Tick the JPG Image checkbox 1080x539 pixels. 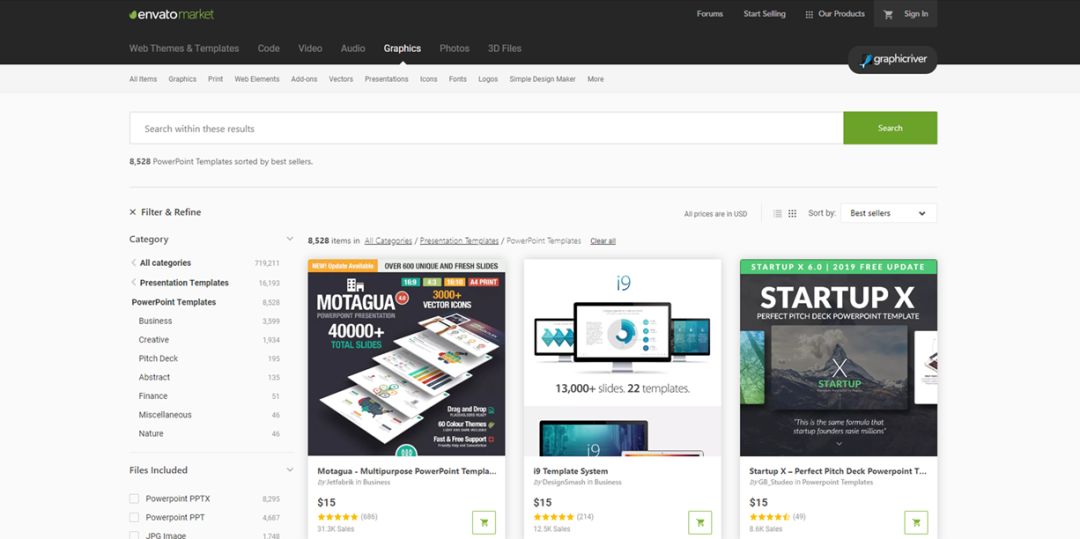coord(134,535)
